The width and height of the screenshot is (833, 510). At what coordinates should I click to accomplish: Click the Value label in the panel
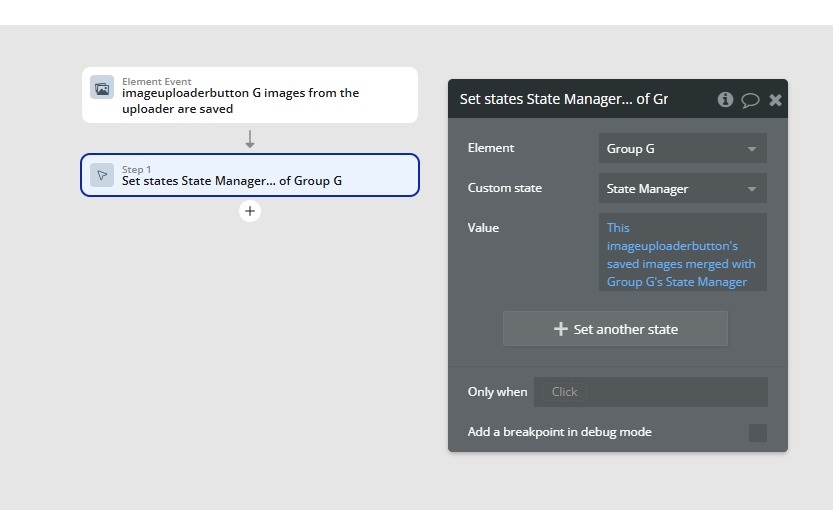tap(483, 228)
